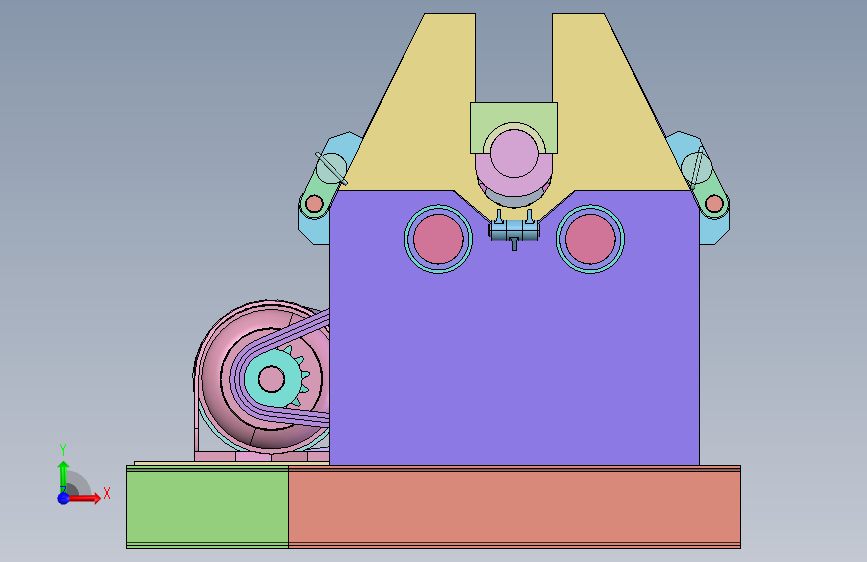Screen dimensions: 867x562
Task: Select the pink shaft circle inside green block
Action: (514, 153)
